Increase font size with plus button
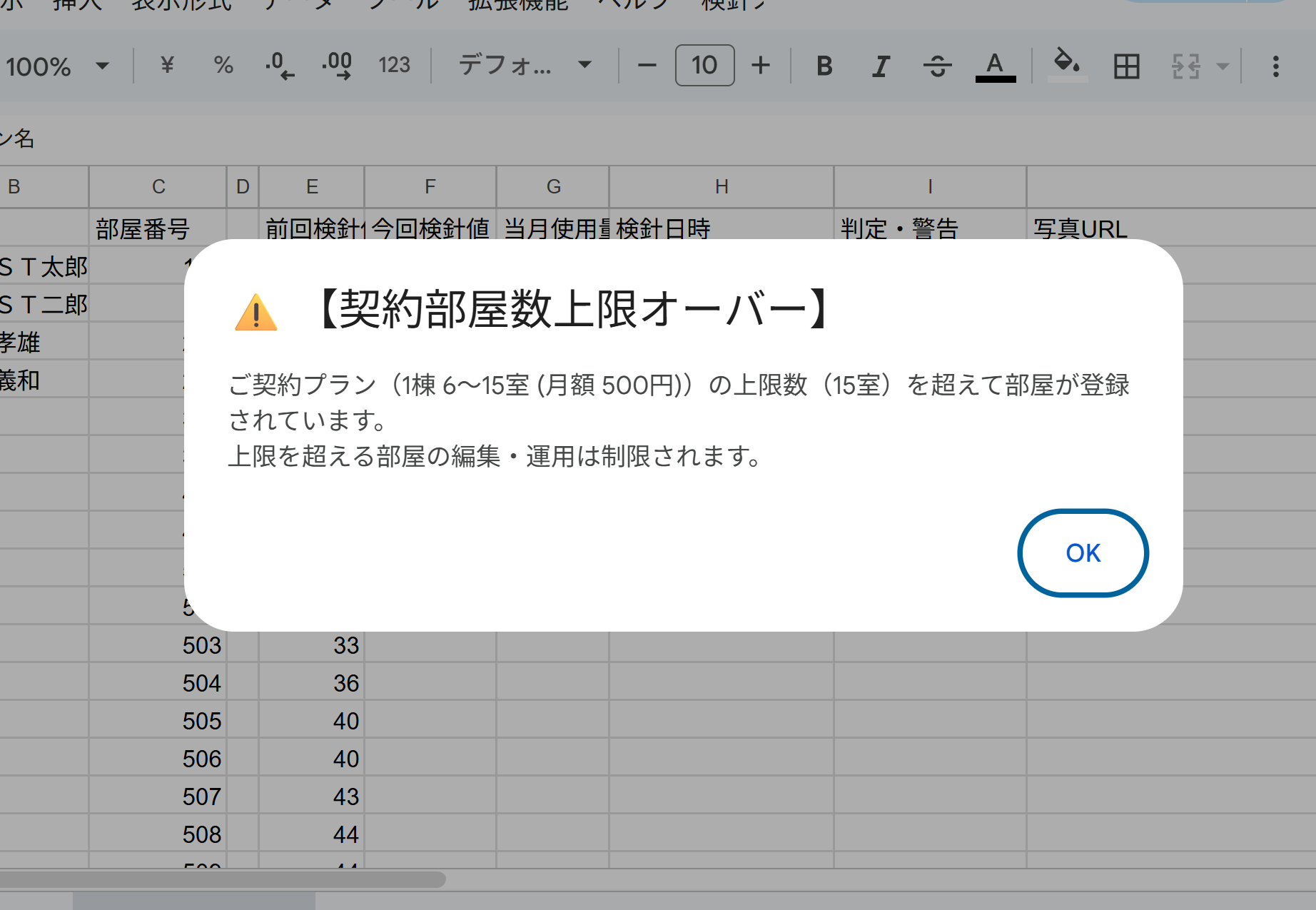The image size is (1316, 910). coord(761,66)
